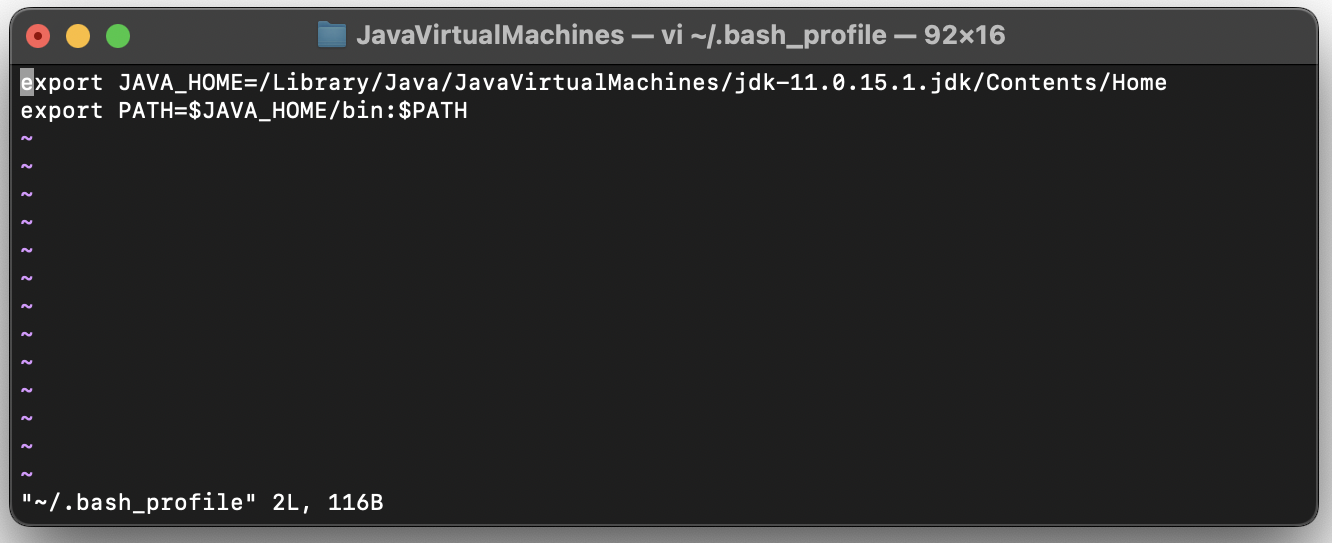
Task: Click the window title text JavaVirtualMachines
Action: click(x=490, y=36)
